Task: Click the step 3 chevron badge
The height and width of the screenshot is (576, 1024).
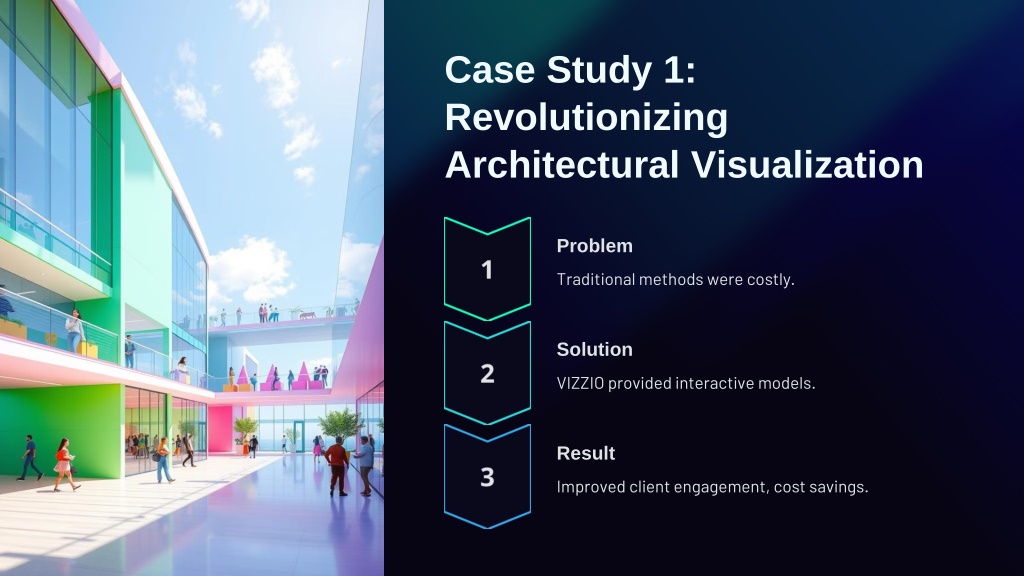Action: (x=487, y=477)
